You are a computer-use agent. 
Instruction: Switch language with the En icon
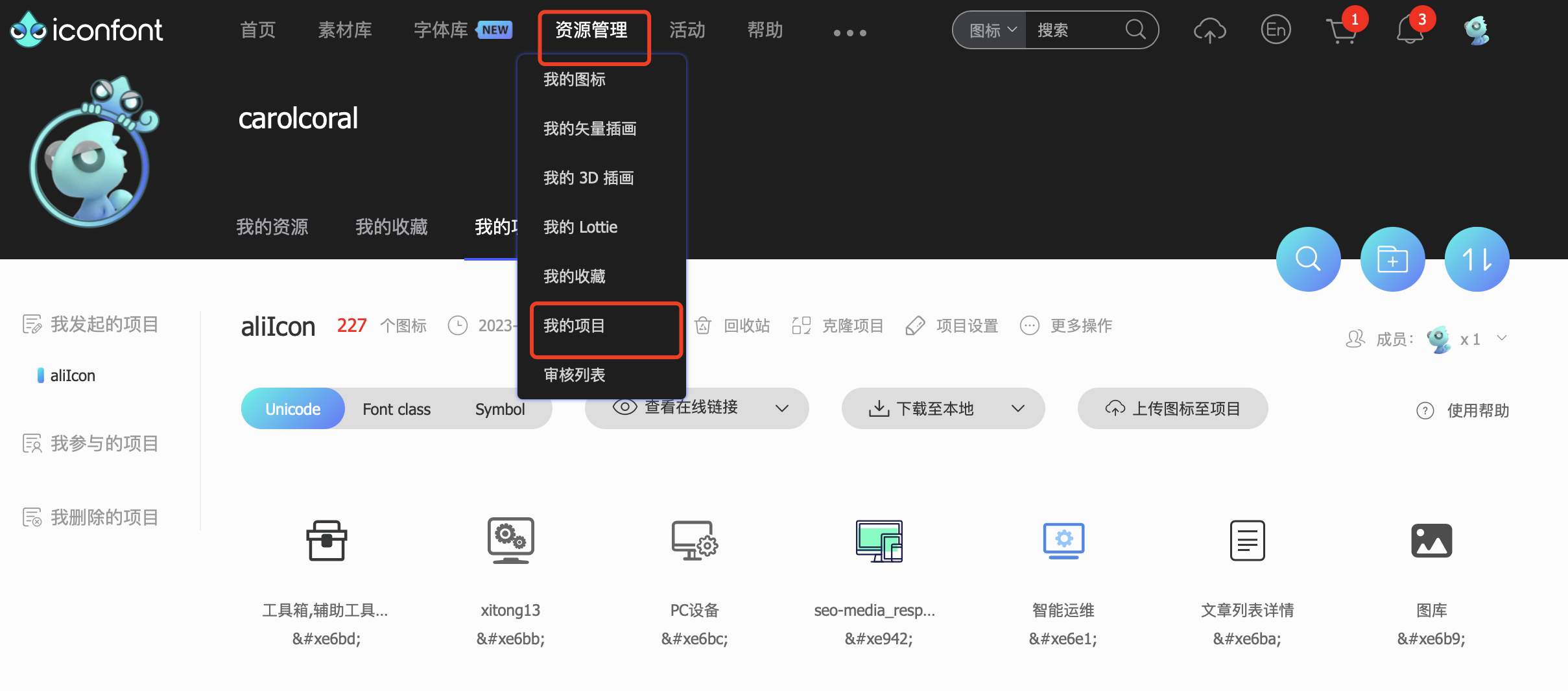pyautogui.click(x=1276, y=30)
